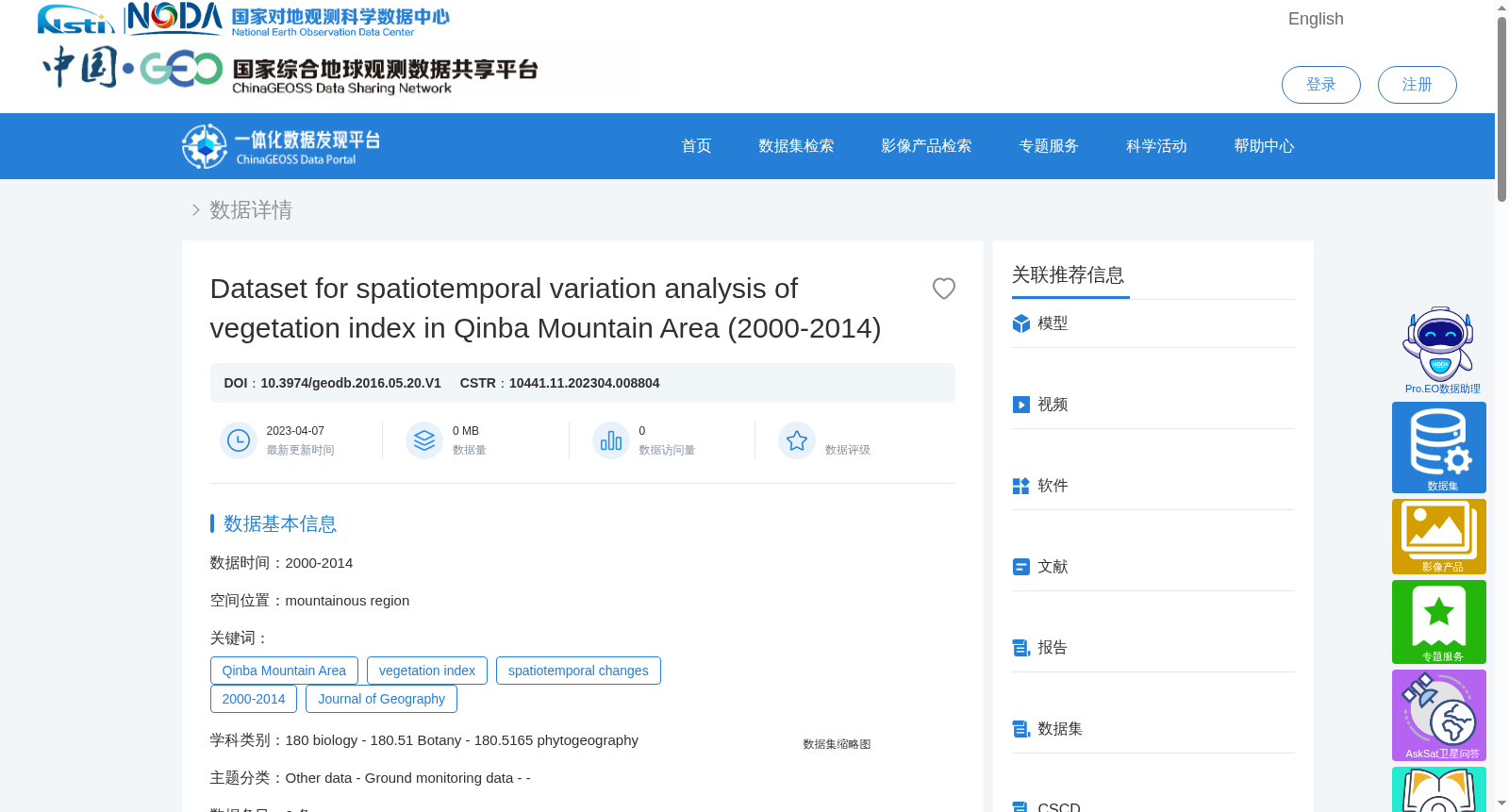This screenshot has height=812, width=1509.
Task: Open 帮助中心 menu item
Action: click(1264, 146)
